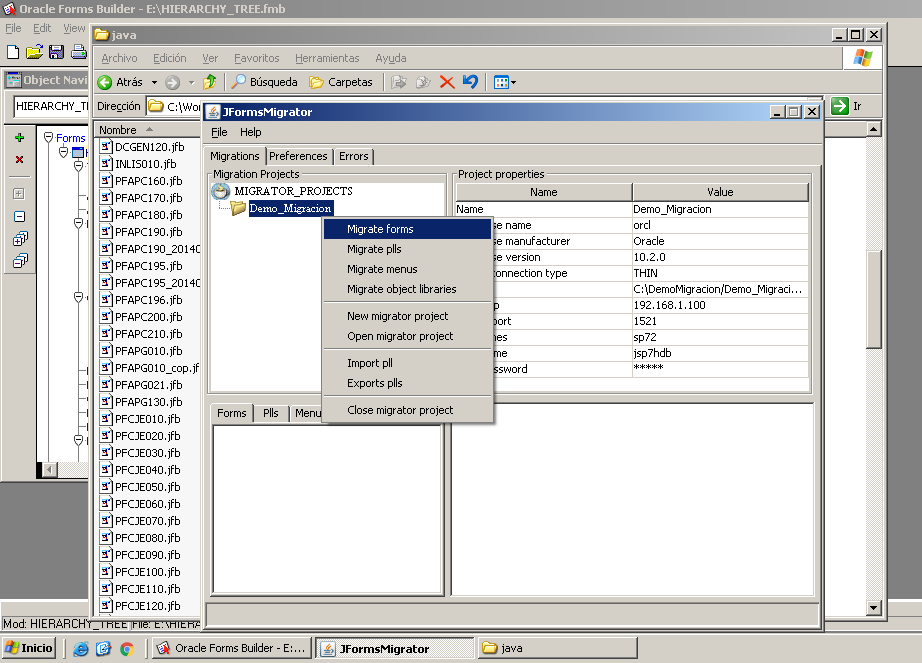Click the Collapse icon in Object Navigator side toolbar
Viewport: 922px width, 663px height.
point(19,216)
